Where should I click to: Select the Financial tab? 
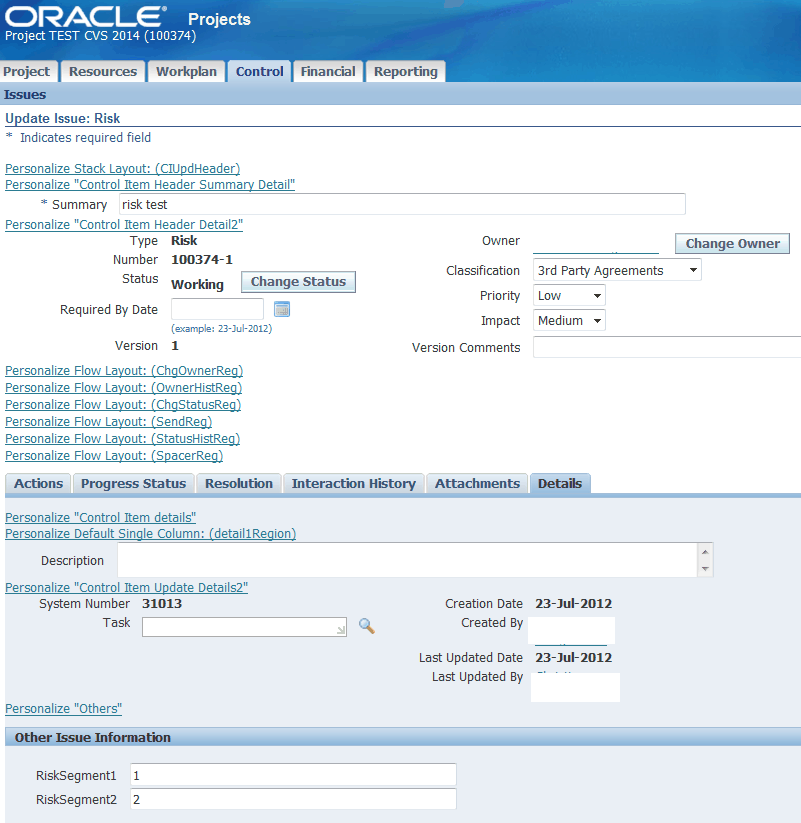(327, 70)
